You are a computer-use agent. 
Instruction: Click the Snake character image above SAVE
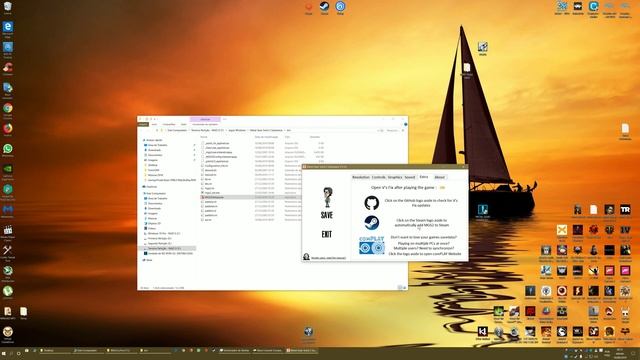[327, 198]
